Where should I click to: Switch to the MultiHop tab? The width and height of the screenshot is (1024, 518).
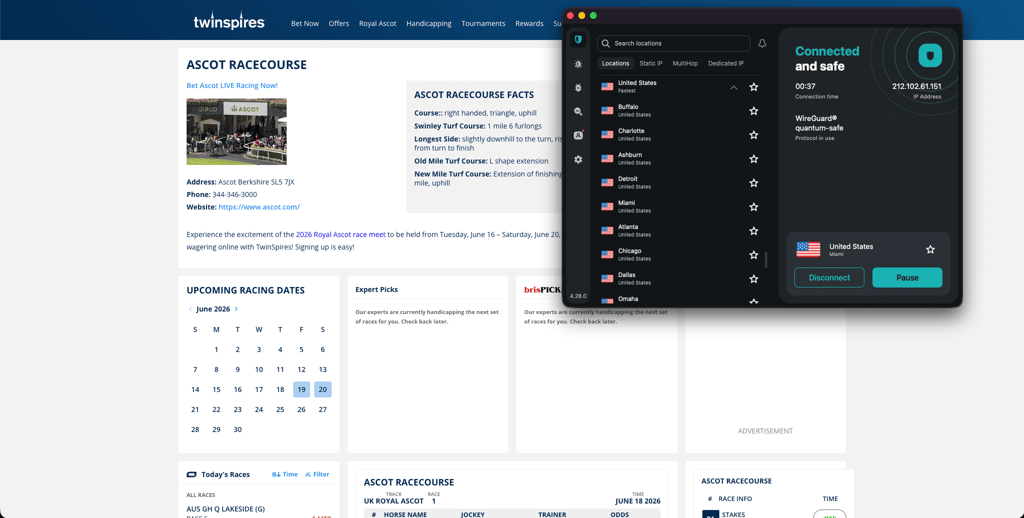685,63
